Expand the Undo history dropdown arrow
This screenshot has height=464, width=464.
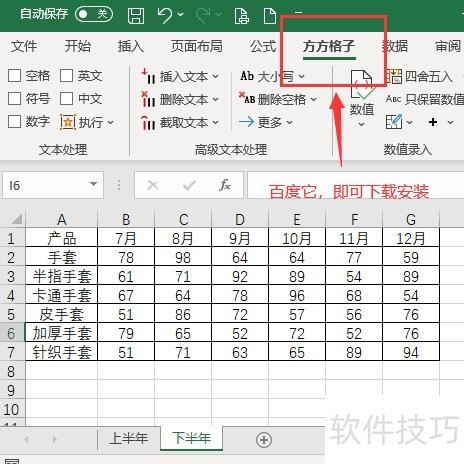[180, 15]
